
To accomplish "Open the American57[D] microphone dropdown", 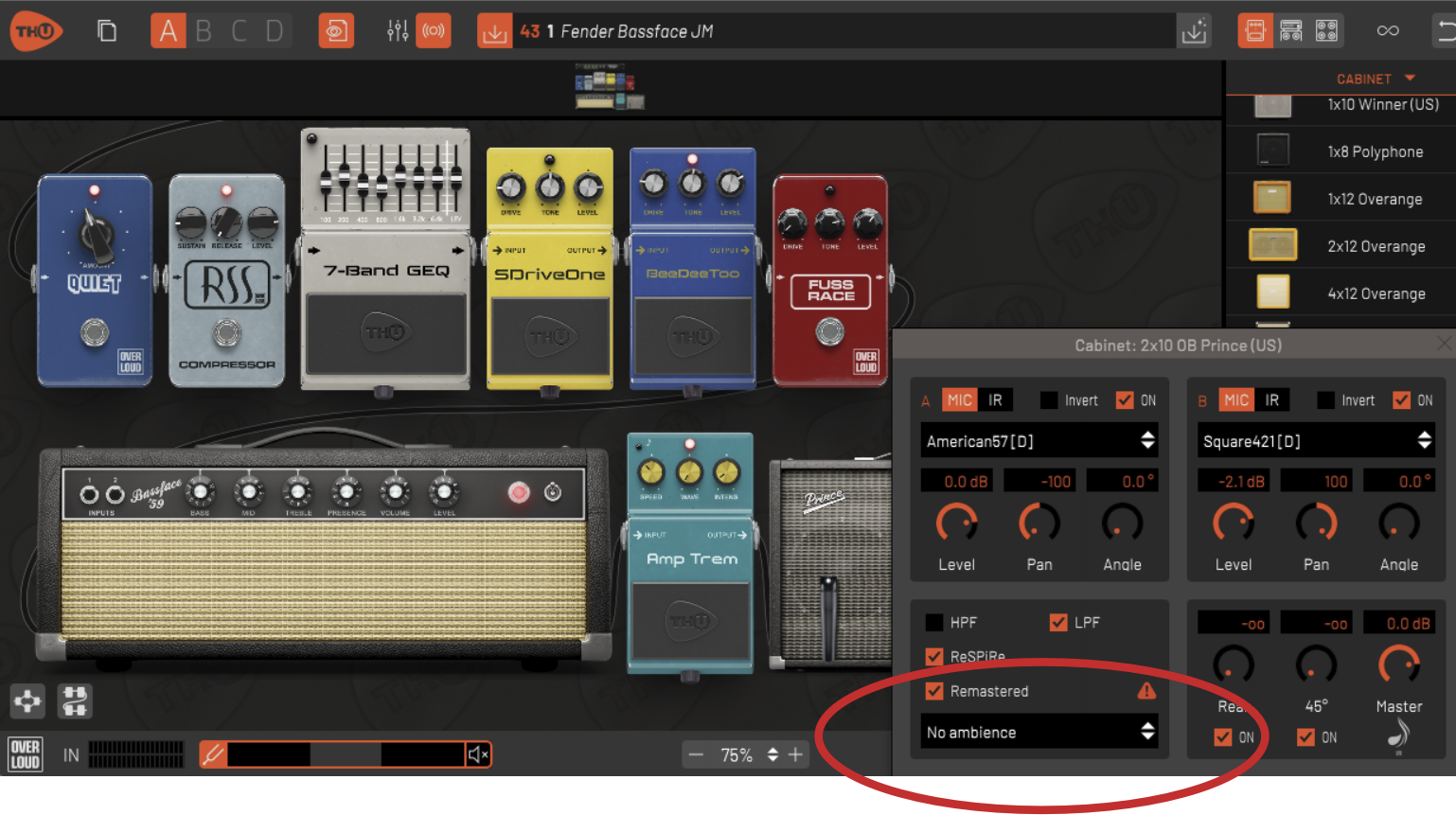I will click(1039, 440).
